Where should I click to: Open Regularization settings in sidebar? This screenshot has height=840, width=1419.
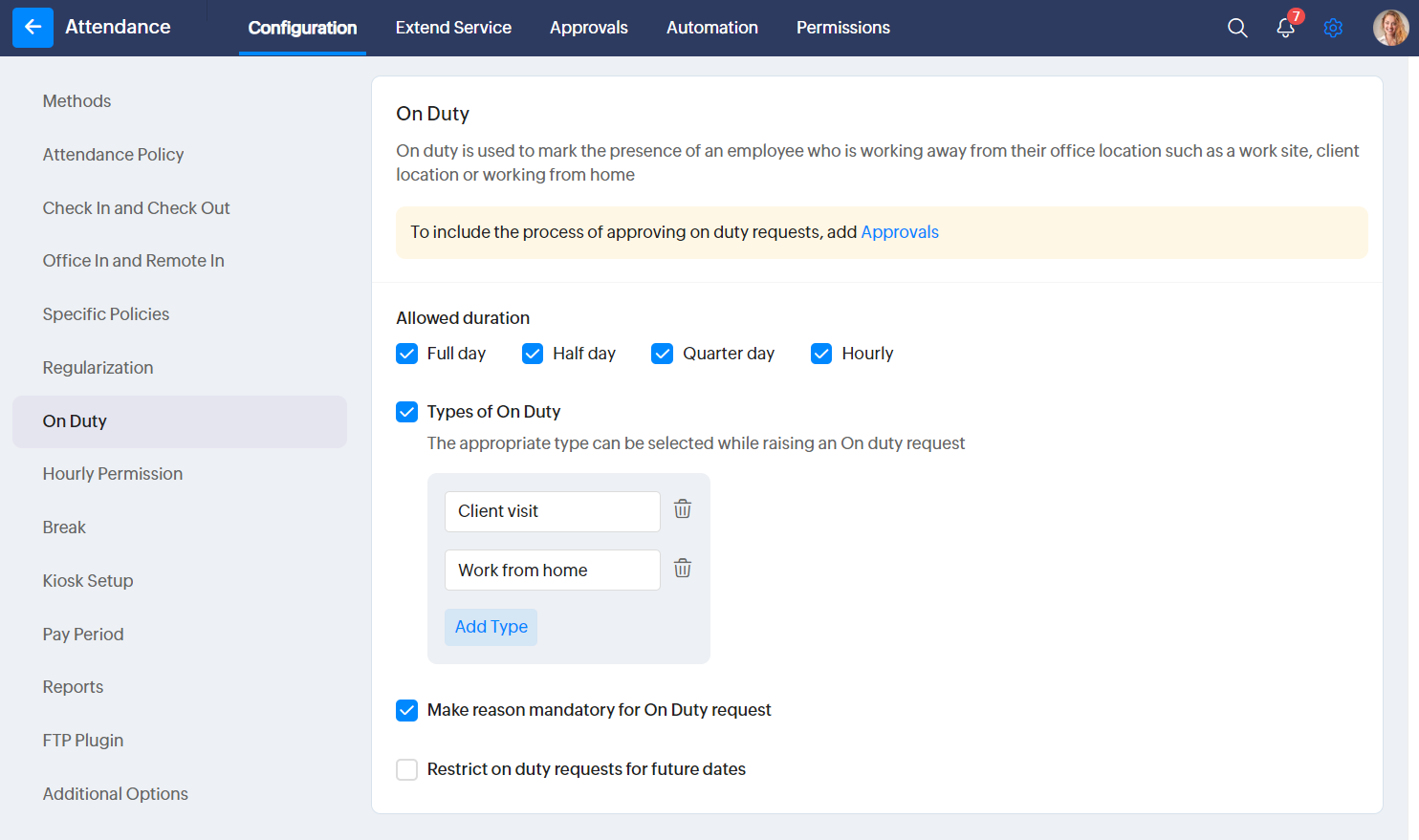98,368
